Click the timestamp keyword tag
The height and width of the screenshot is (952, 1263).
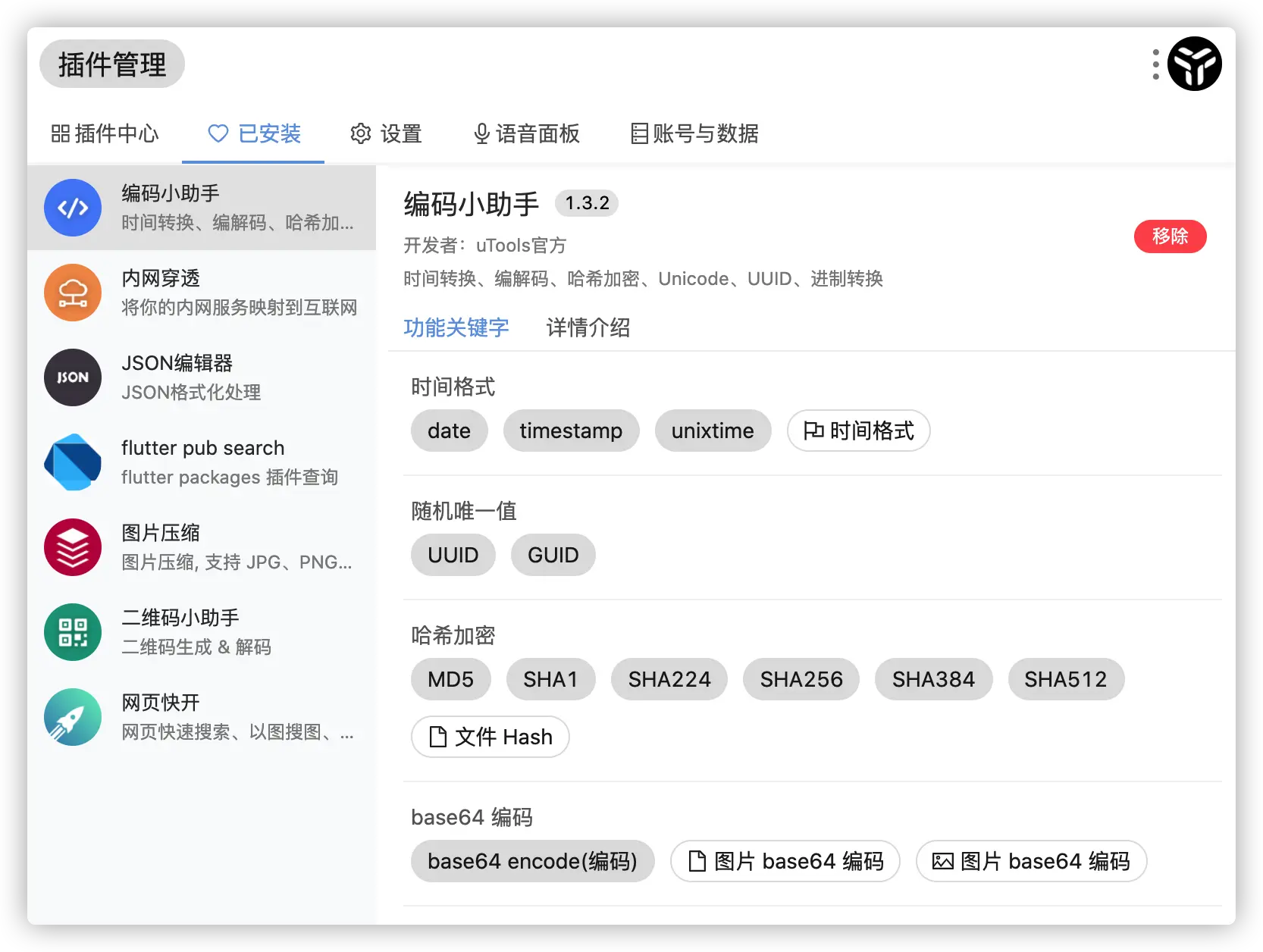tap(571, 431)
